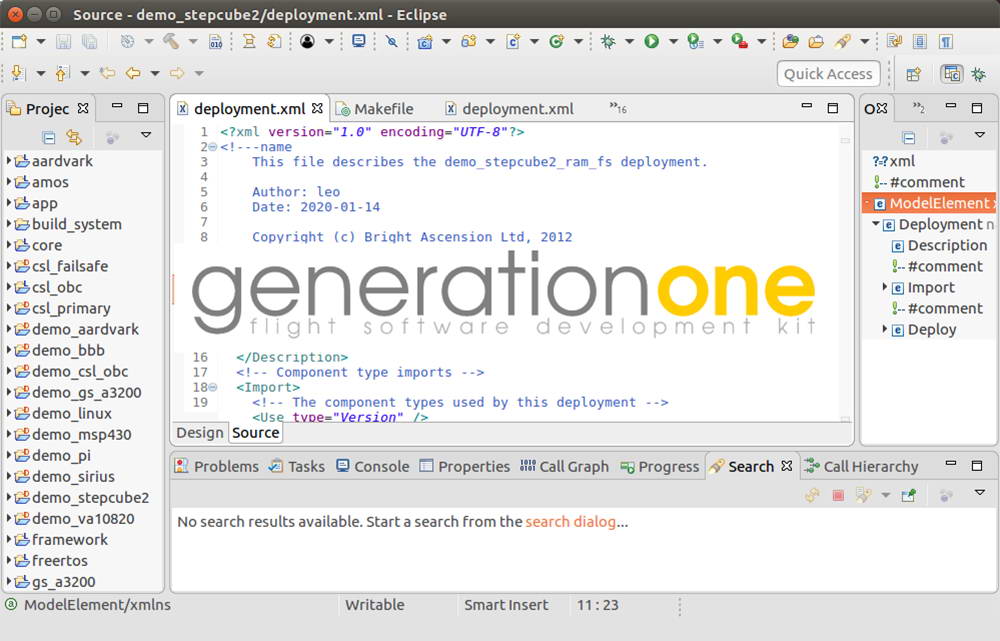Close the active deployment.xml tab
This screenshot has height=641, width=1000.
point(317,108)
